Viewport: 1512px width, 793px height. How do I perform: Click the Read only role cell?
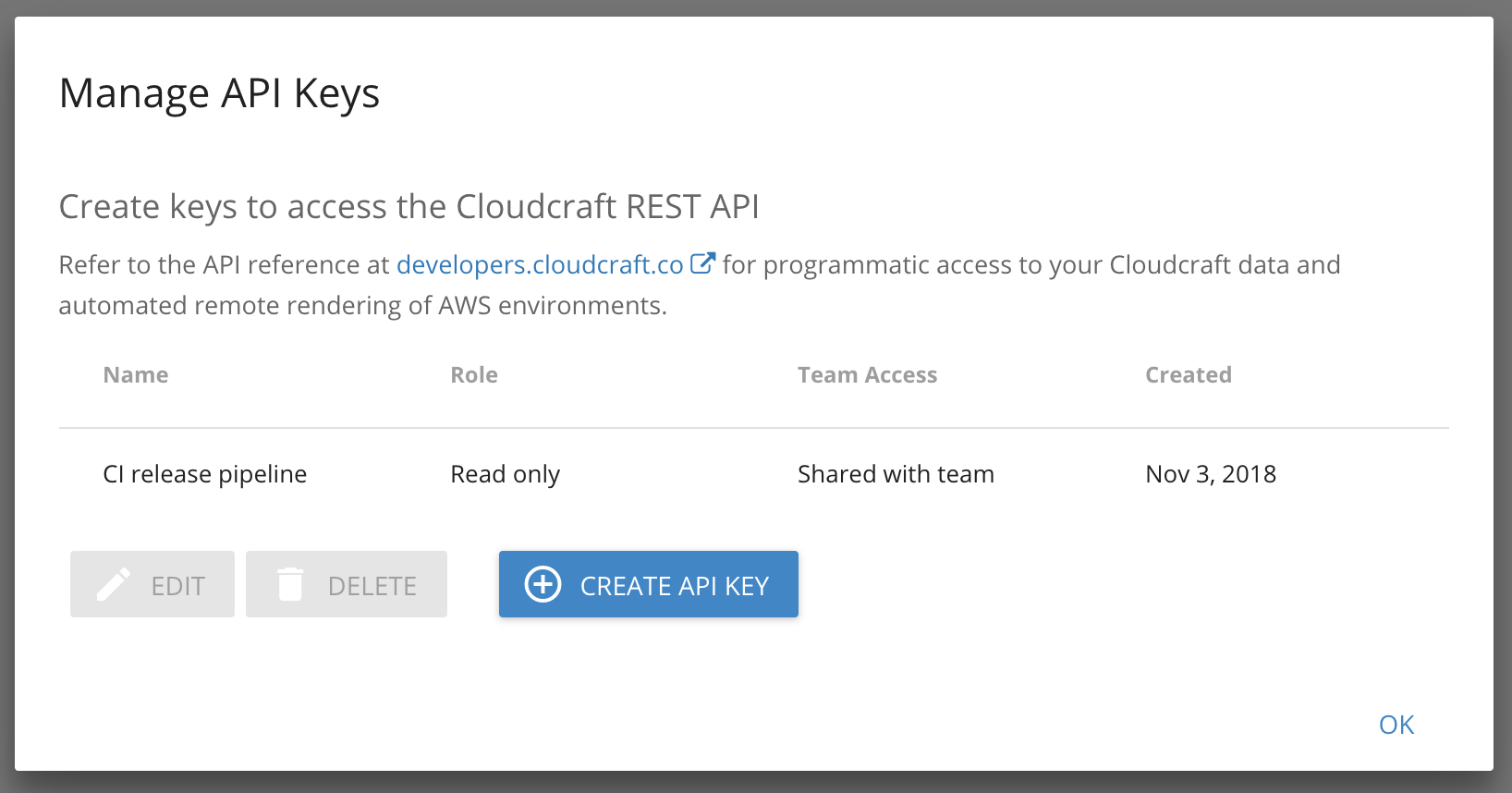[505, 474]
